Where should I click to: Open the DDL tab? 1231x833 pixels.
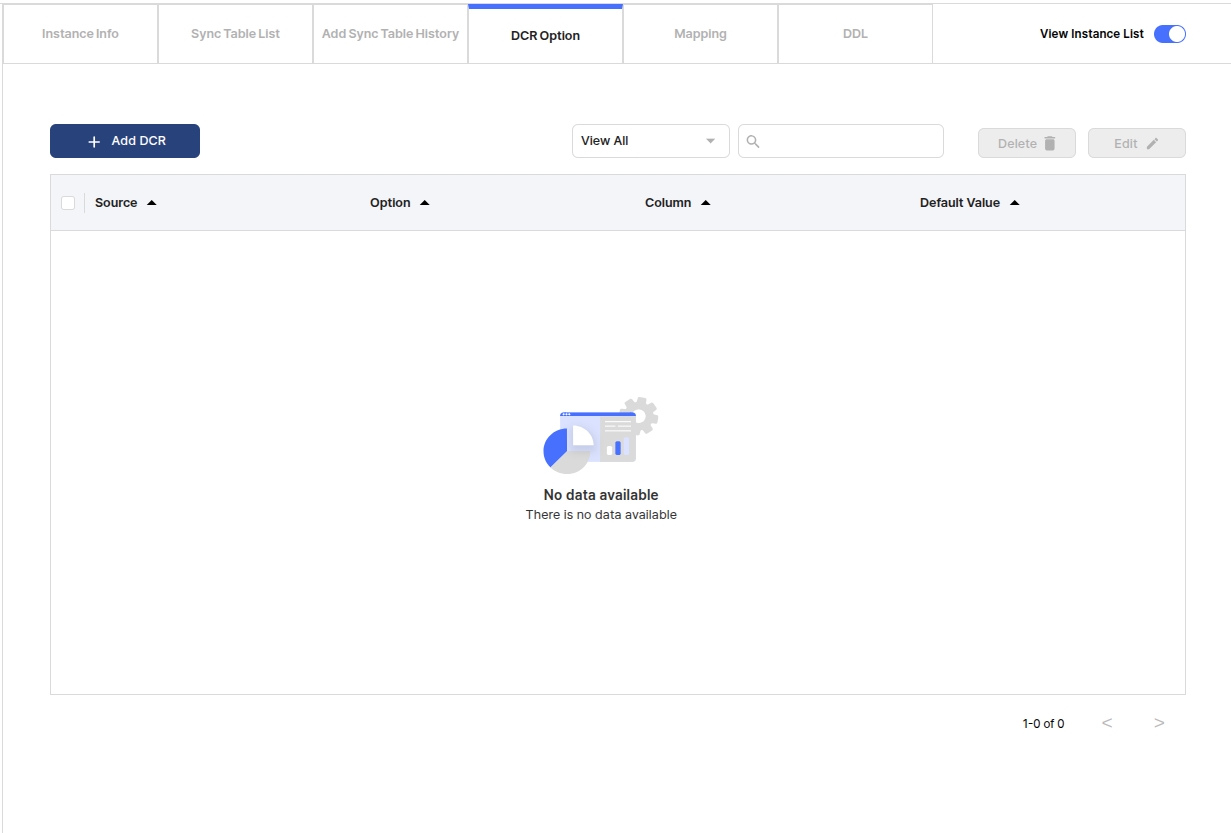pyautogui.click(x=855, y=34)
